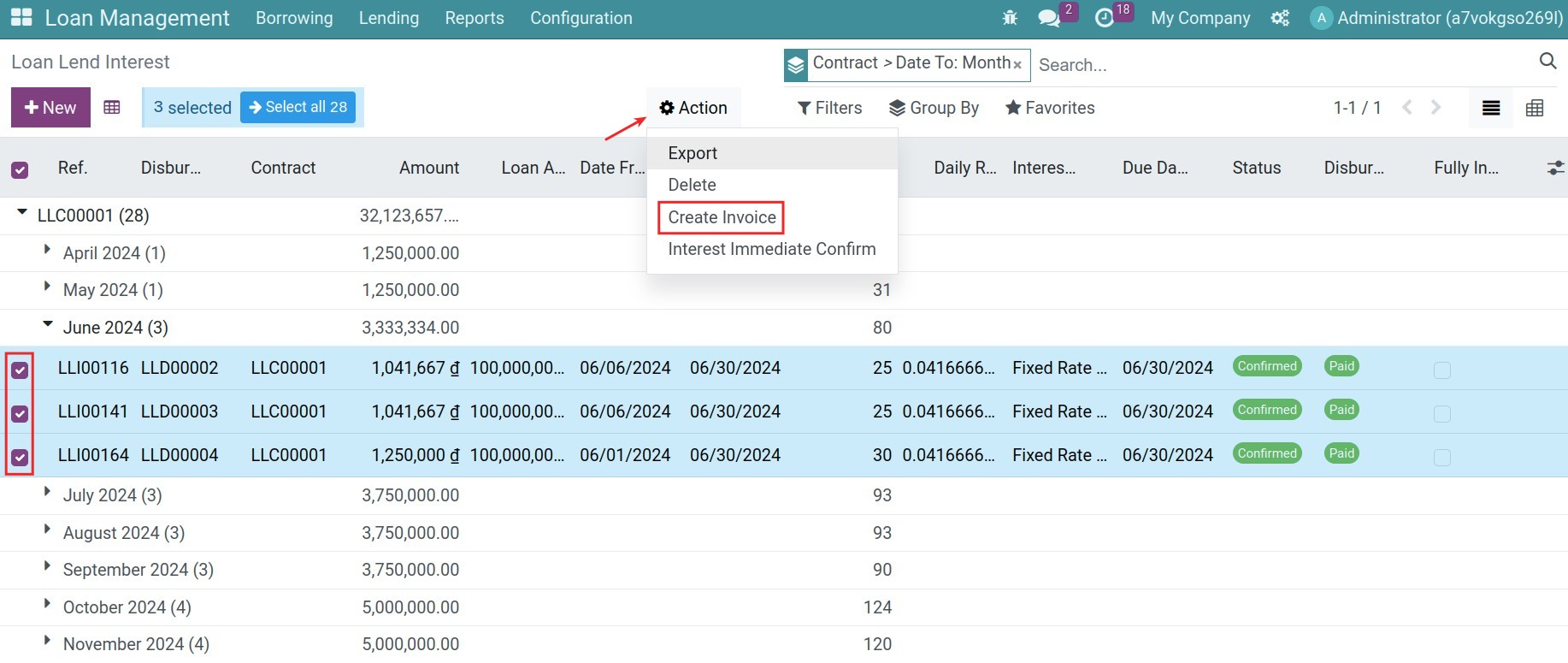Uncheck the LLI00164 row checkbox
This screenshot has width=1568, height=663.
click(x=20, y=458)
